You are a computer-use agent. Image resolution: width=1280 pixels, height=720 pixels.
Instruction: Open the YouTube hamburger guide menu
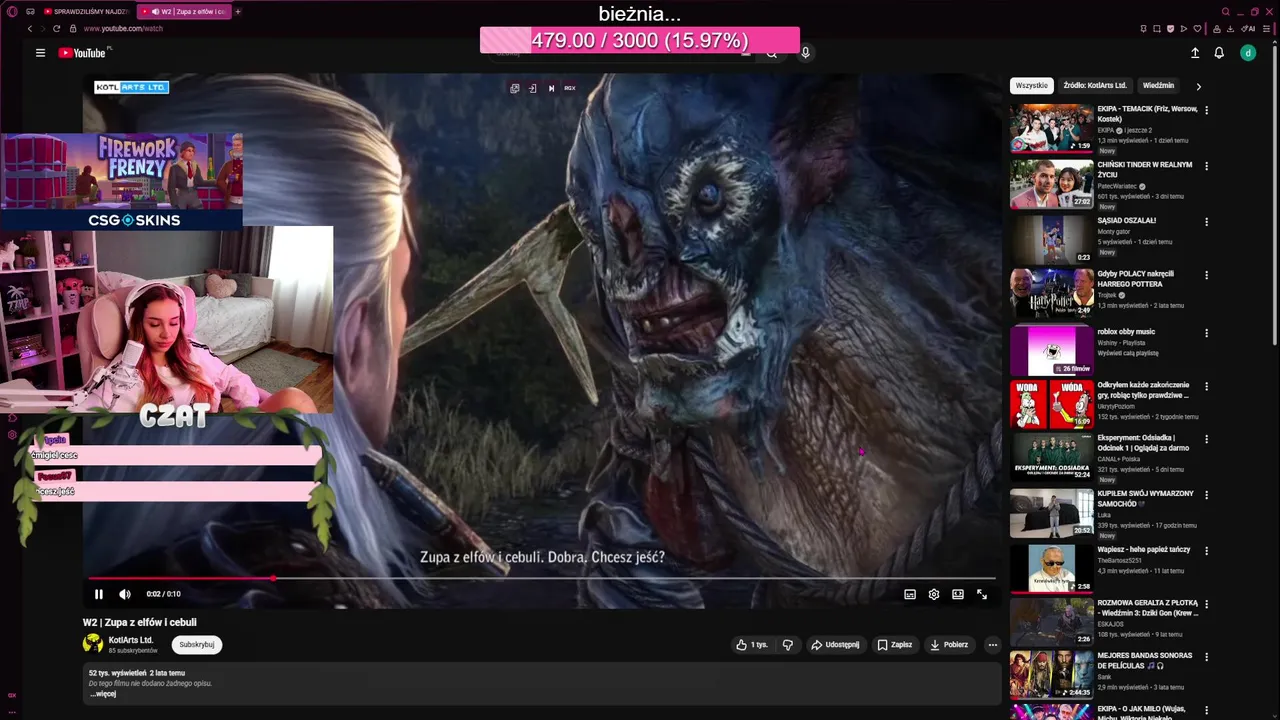click(x=40, y=53)
